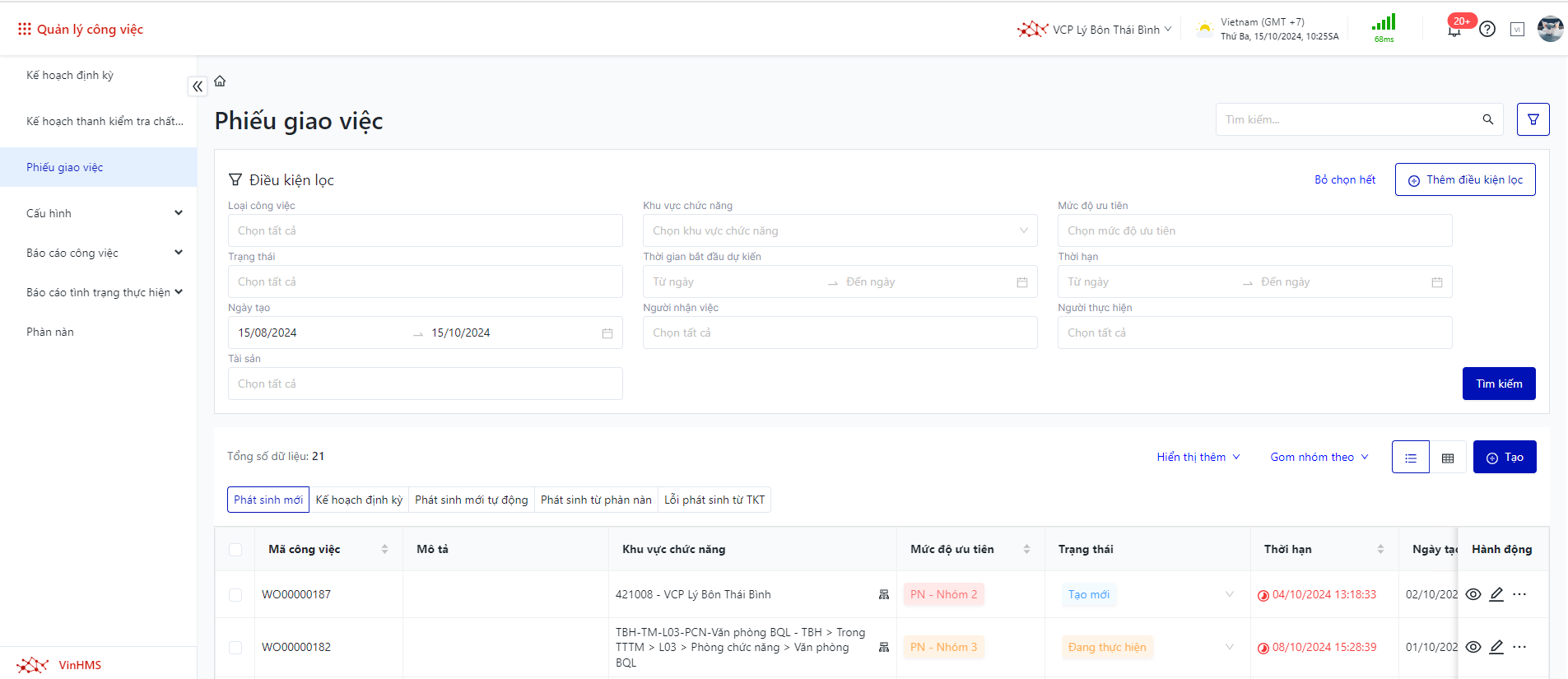The image size is (1568, 679).
Task: View details of WO00000182 via eye icon
Action: point(1473,647)
